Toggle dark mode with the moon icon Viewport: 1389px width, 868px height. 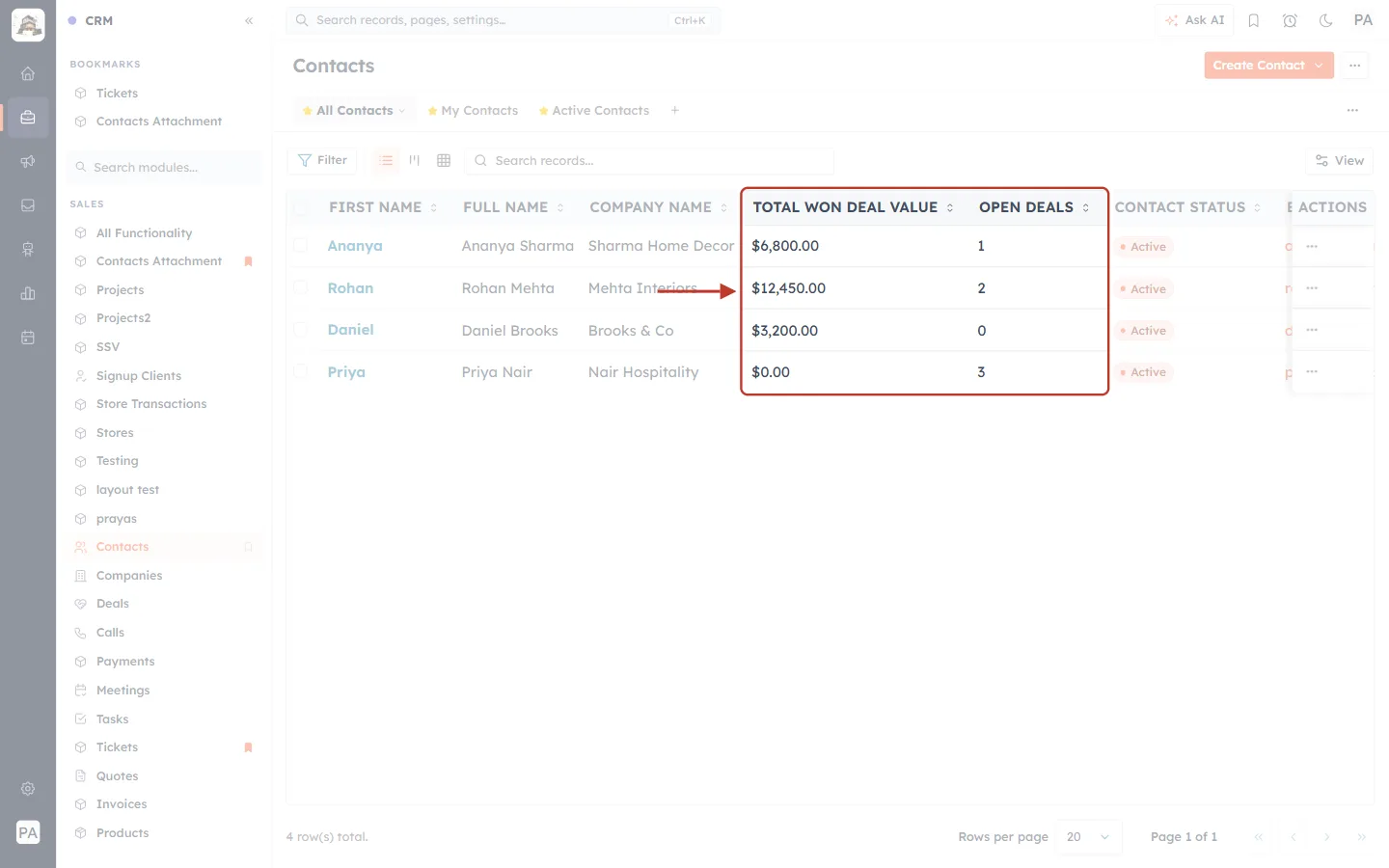point(1326,20)
